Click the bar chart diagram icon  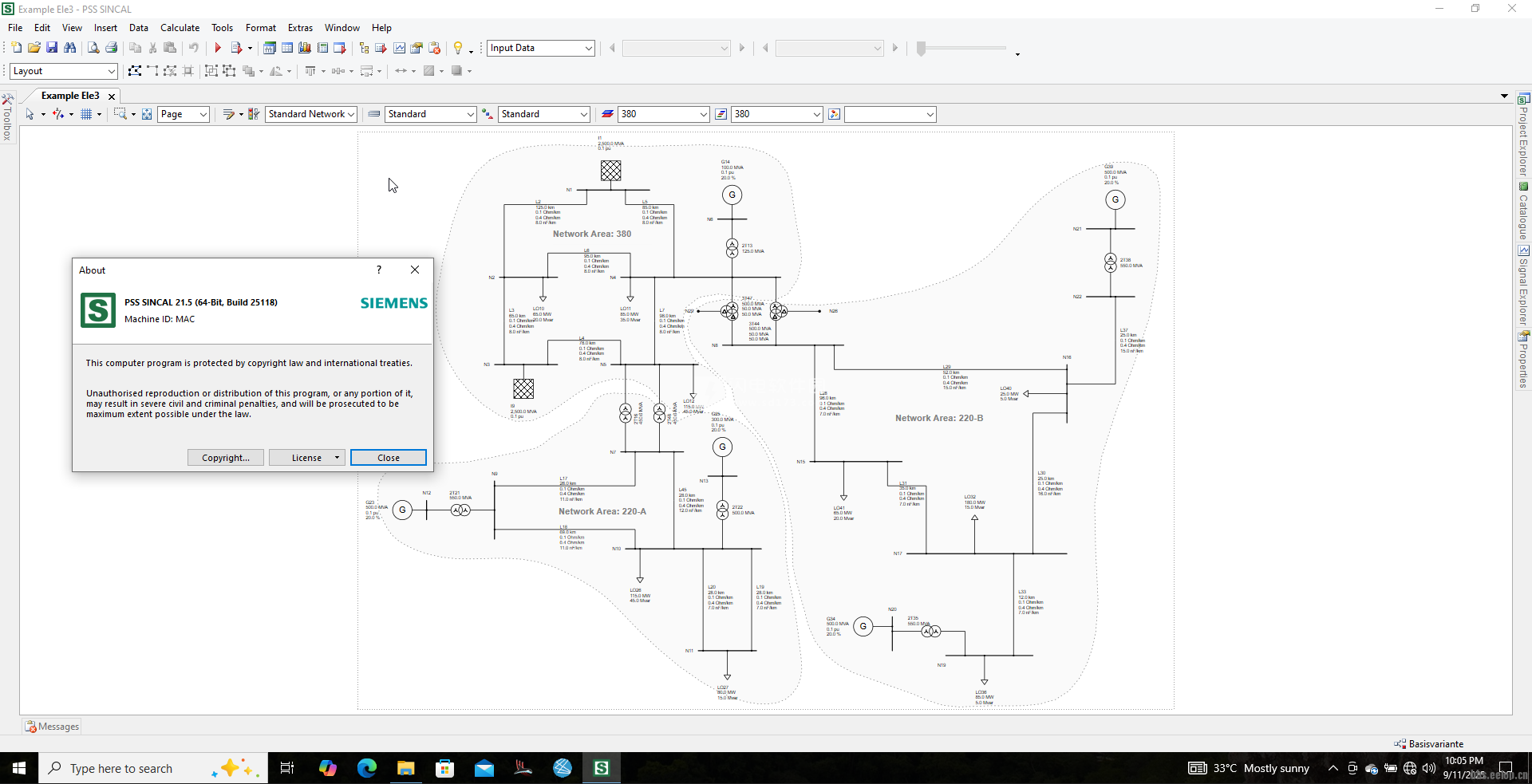click(305, 48)
